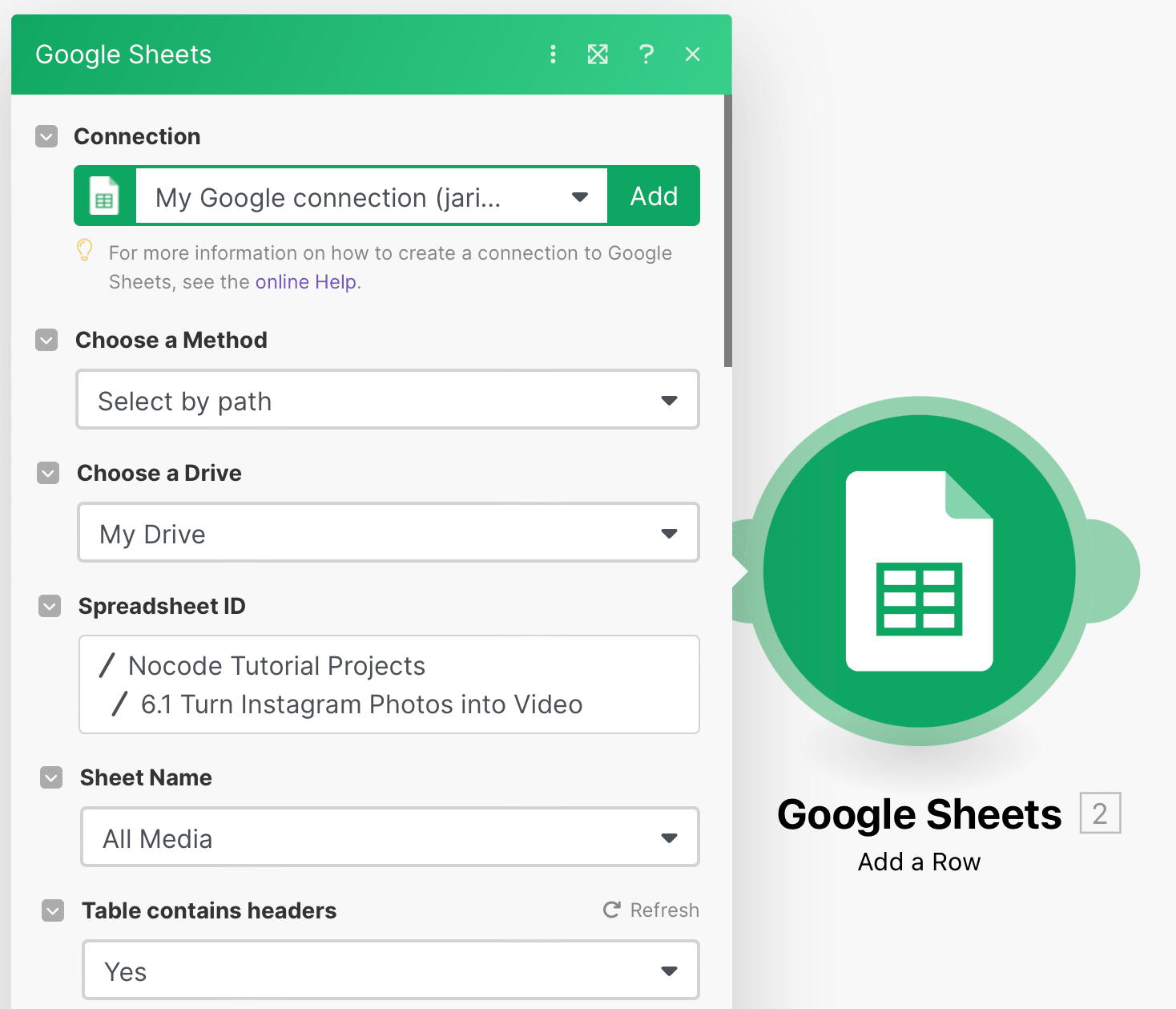Click the lightbulb tip icon

pos(85,250)
